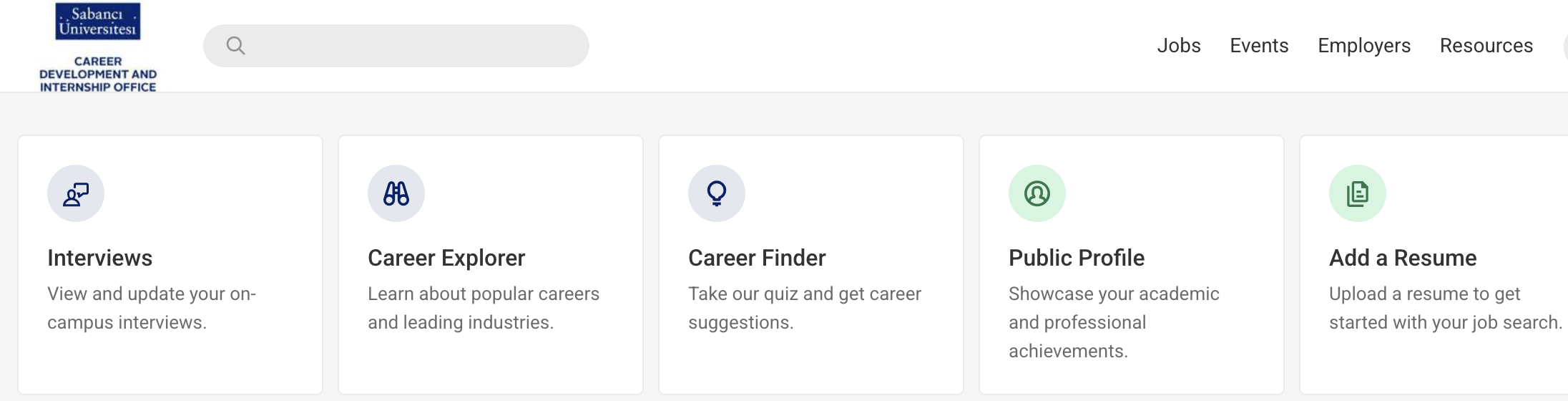Open the Interviews card title
Screen dimensions: 1568x401
coord(100,258)
